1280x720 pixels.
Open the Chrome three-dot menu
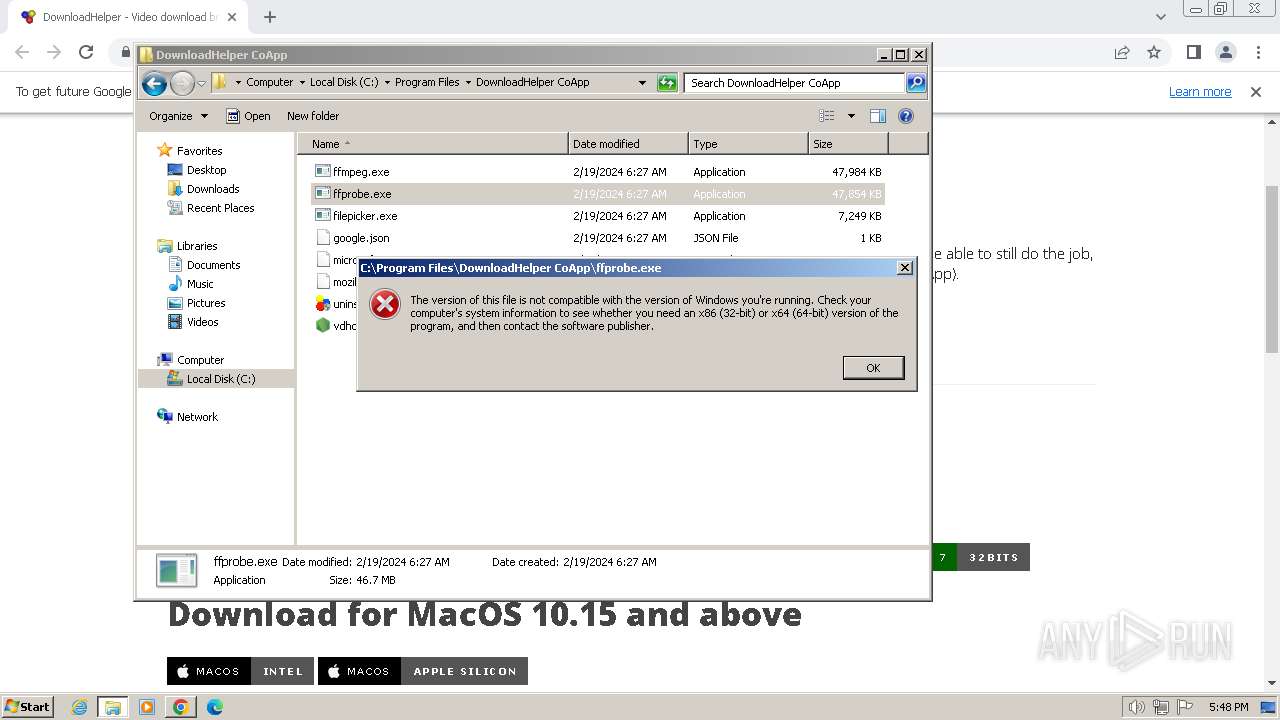(1257, 52)
